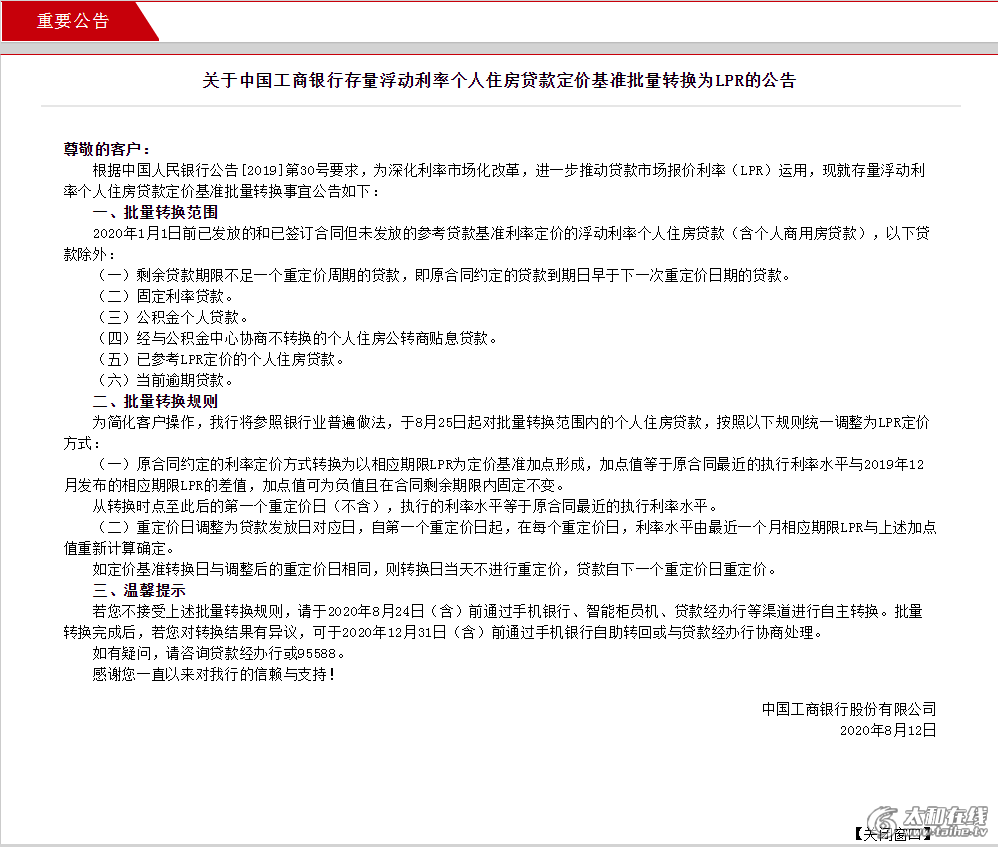This screenshot has height=847, width=998.
Task: Select heading 二、批量转换规则
Action: [155, 401]
